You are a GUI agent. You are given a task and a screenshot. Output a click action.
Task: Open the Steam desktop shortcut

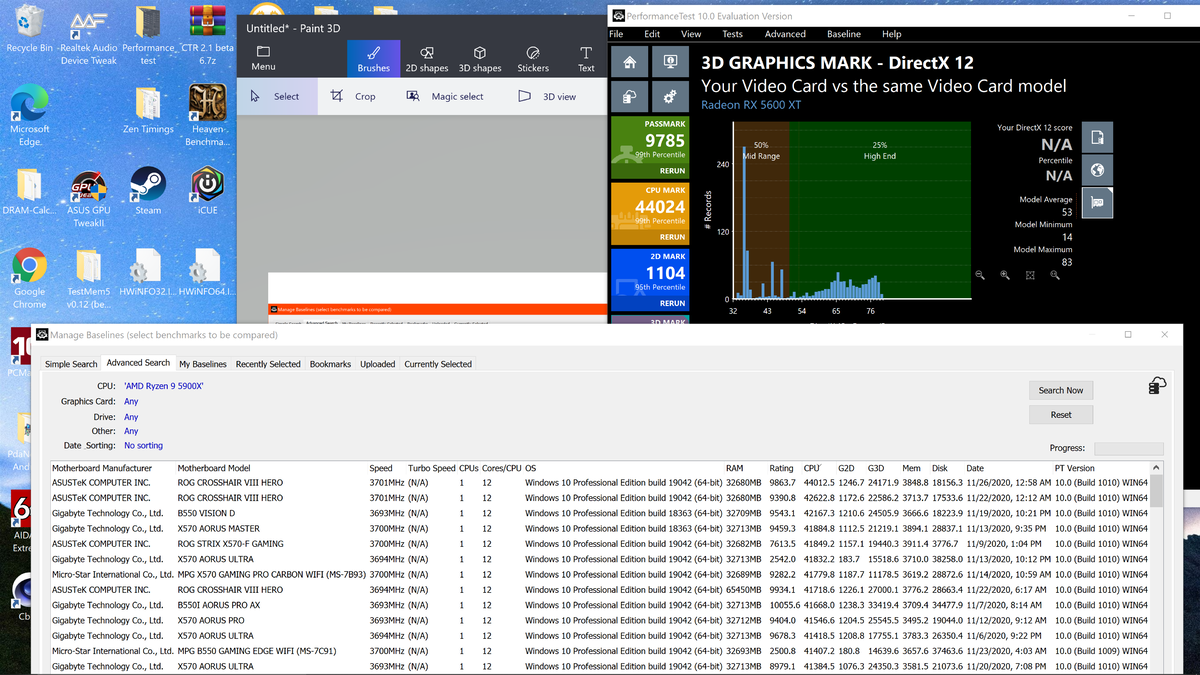click(148, 192)
